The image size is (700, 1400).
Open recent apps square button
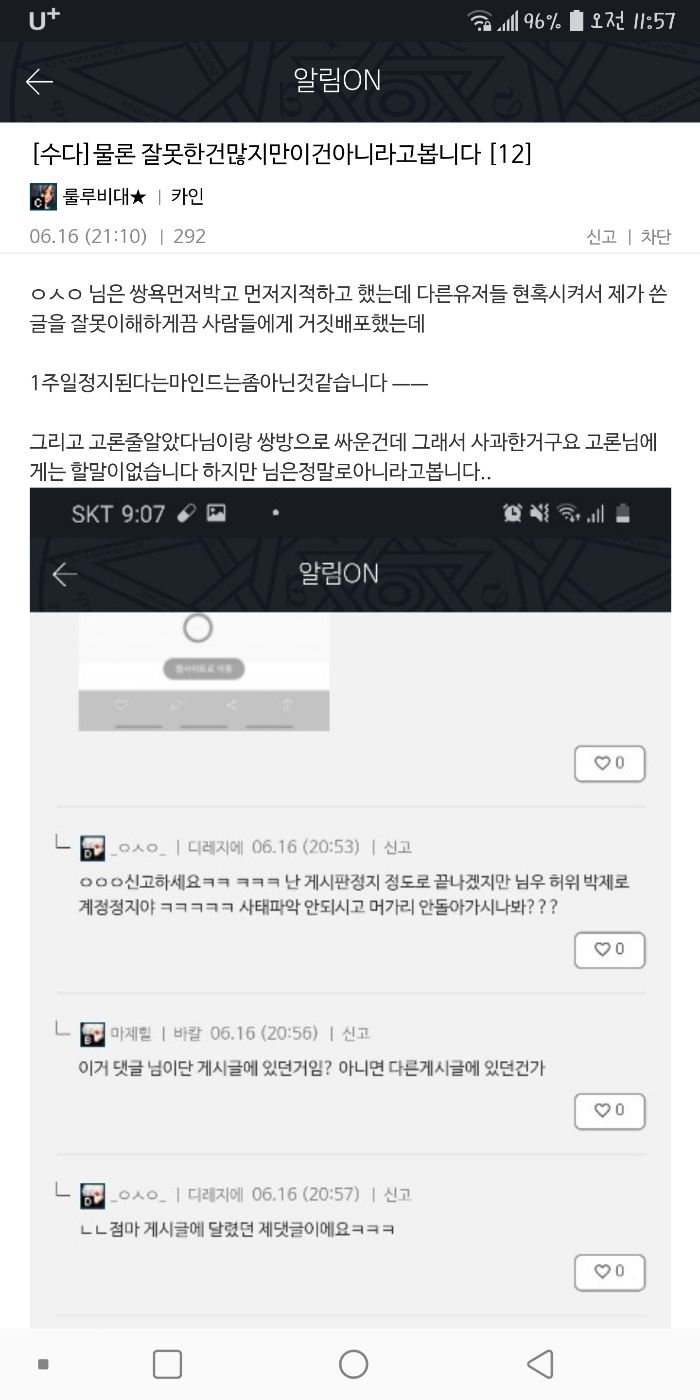[167, 1364]
